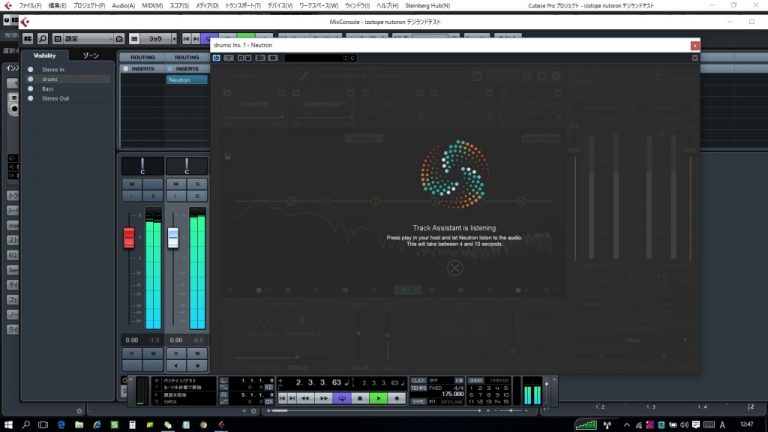Viewport: 768px width, 432px height.
Task: Open the Windows Start menu
Action: click(8, 425)
